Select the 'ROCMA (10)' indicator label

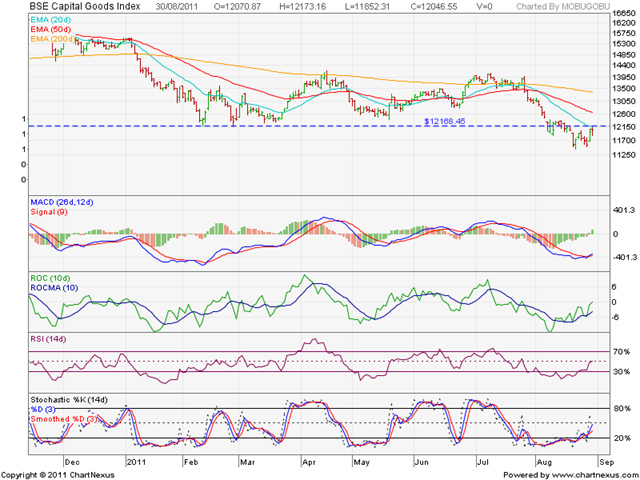pyautogui.click(x=54, y=288)
